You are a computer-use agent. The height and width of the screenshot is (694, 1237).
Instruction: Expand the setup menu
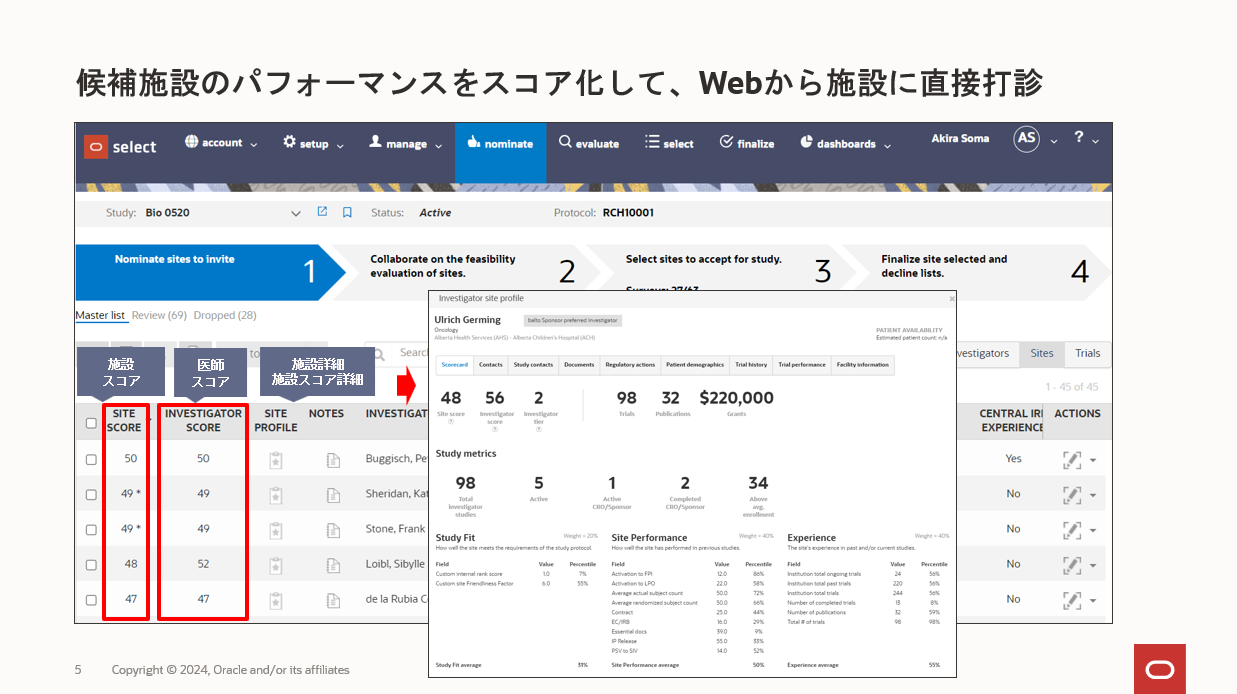click(314, 143)
